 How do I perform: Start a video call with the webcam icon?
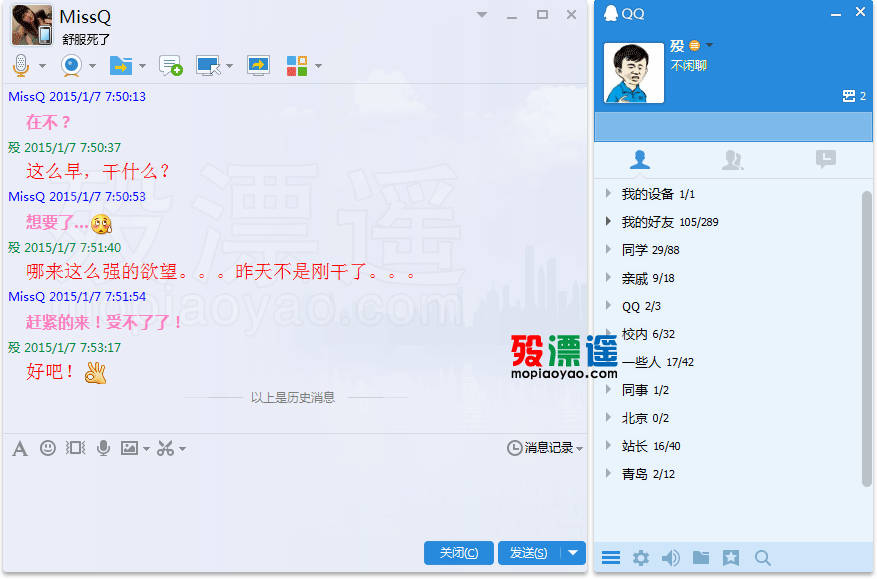[71, 65]
